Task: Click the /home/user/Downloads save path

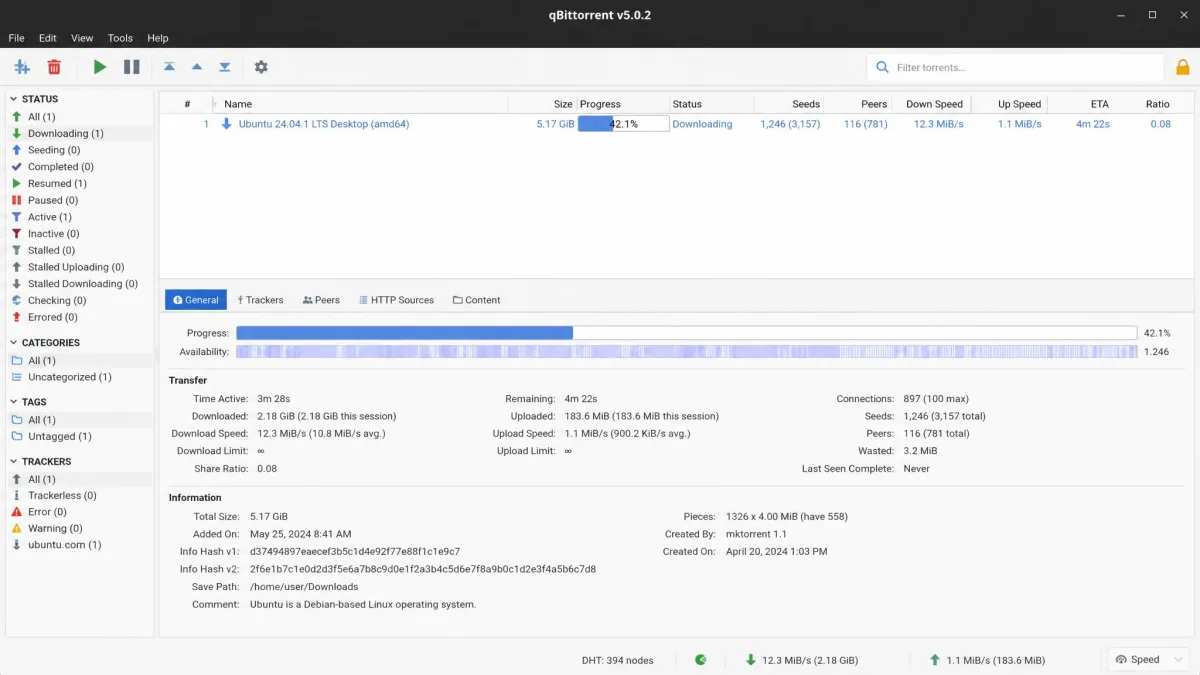Action: (x=304, y=587)
